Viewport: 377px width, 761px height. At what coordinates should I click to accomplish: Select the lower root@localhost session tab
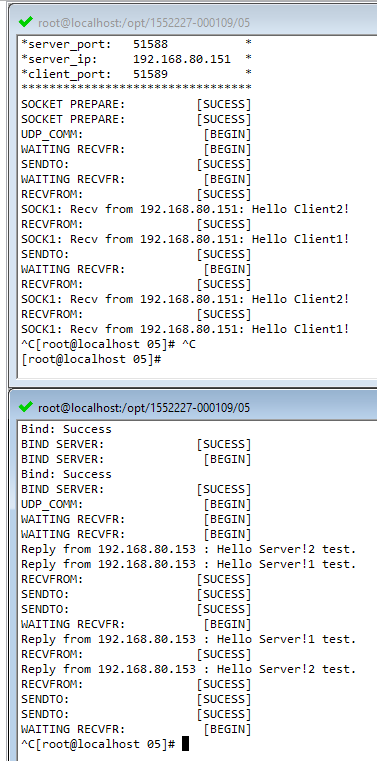pyautogui.click(x=144, y=408)
